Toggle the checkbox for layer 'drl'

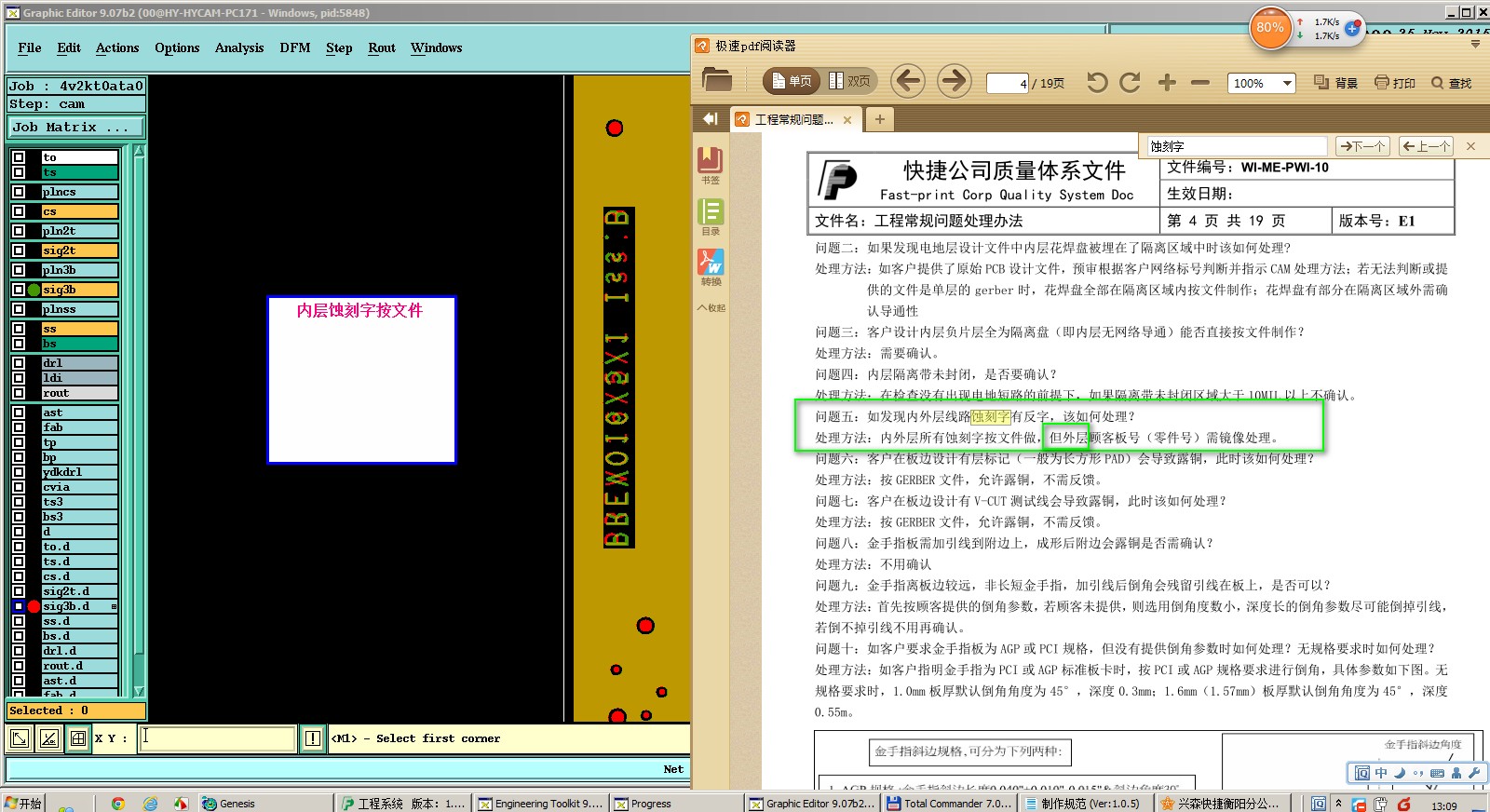19,363
